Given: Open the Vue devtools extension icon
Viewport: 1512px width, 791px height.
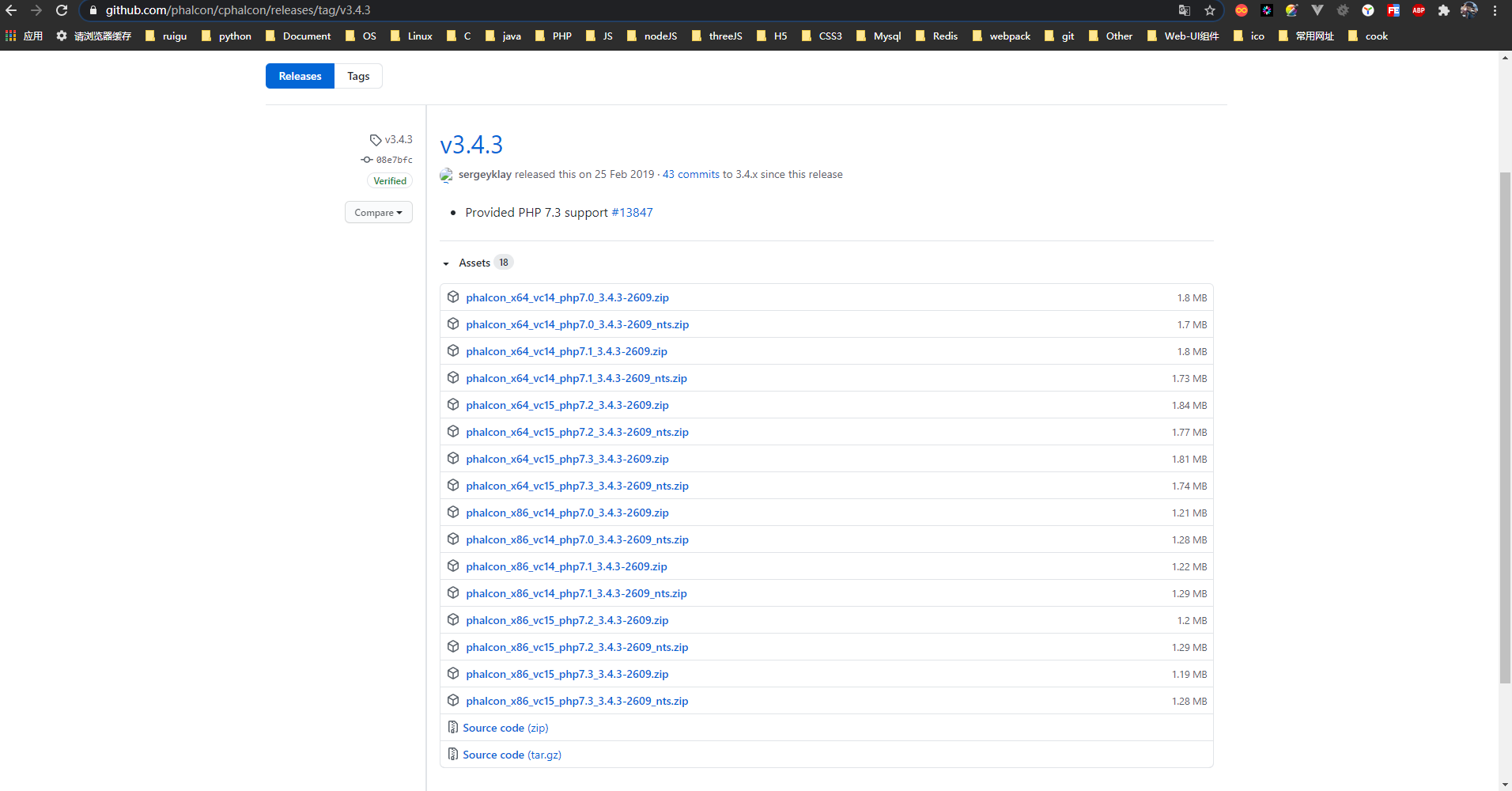Looking at the screenshot, I should (1317, 10).
